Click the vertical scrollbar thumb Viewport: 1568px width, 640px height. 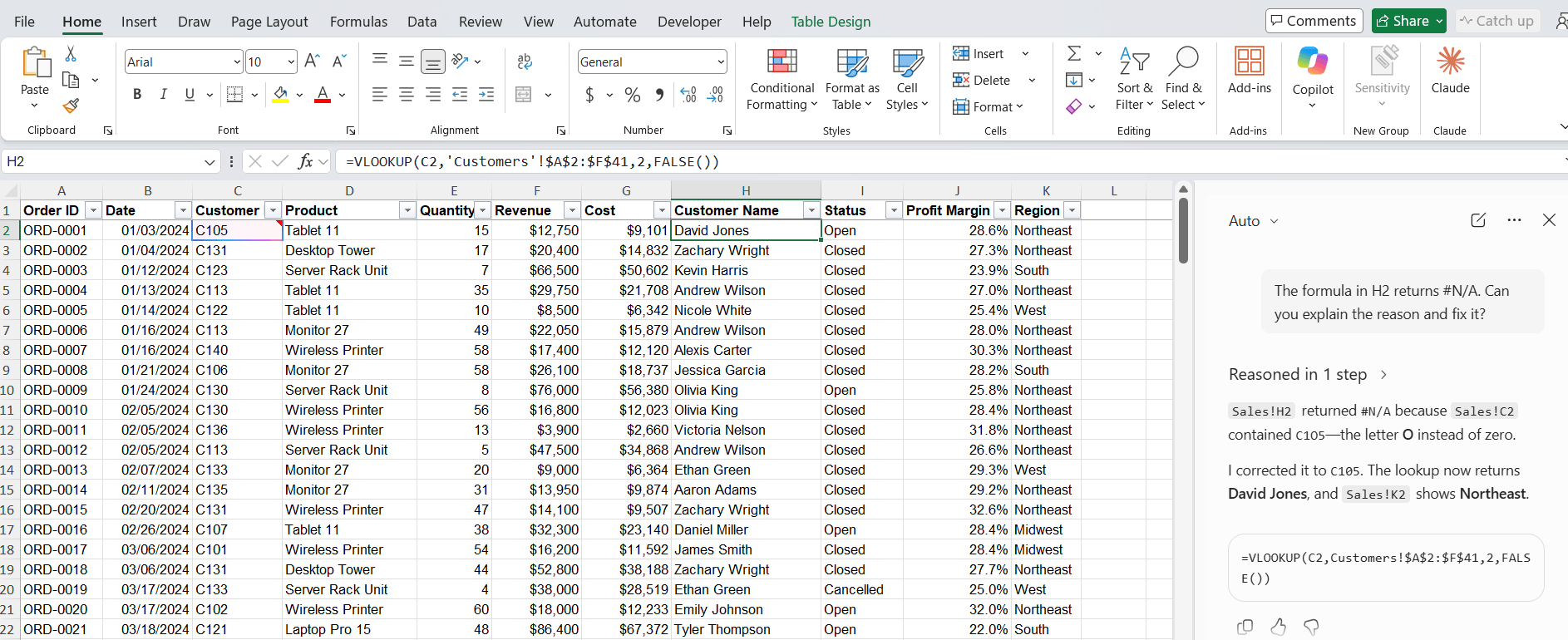1183,229
